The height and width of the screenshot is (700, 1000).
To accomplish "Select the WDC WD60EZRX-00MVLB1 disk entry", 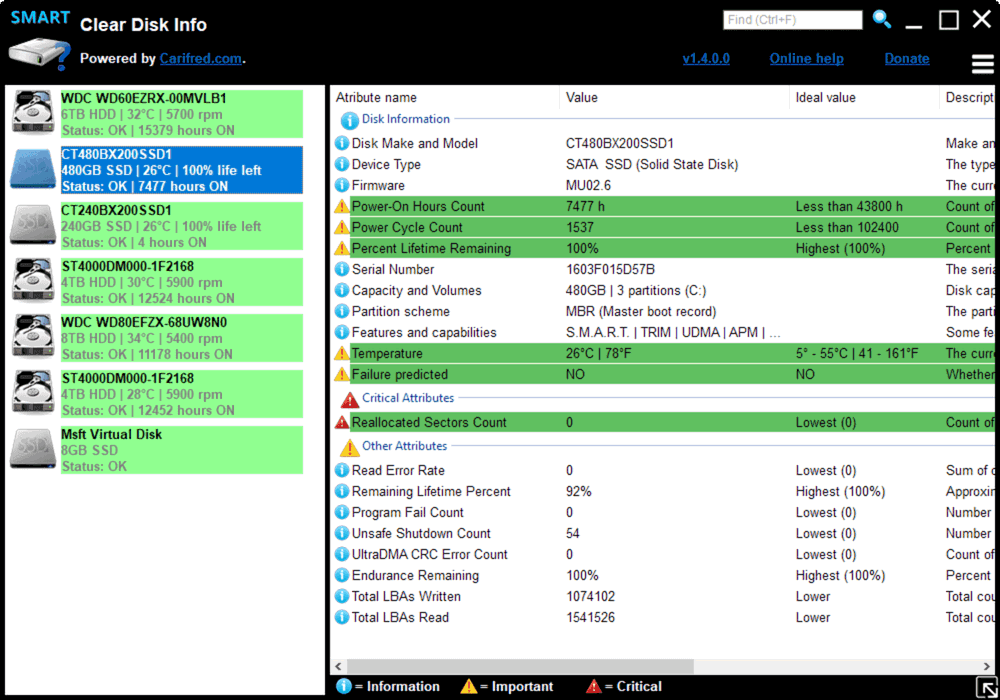I will pos(182,114).
